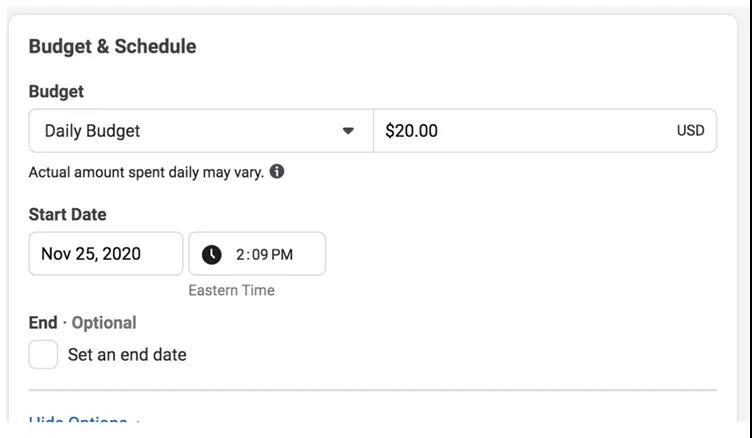The height and width of the screenshot is (438, 752).
Task: Click the USD currency label
Action: click(x=690, y=131)
